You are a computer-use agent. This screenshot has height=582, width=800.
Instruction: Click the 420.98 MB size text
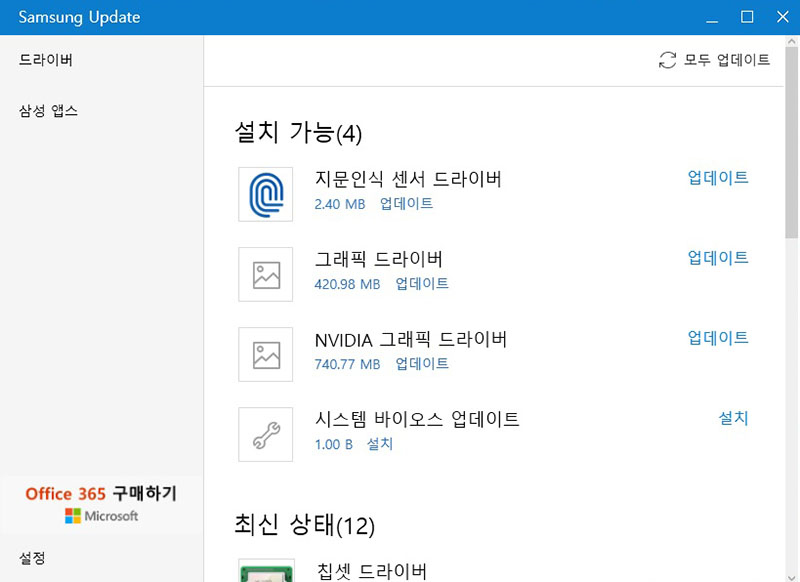pos(347,284)
